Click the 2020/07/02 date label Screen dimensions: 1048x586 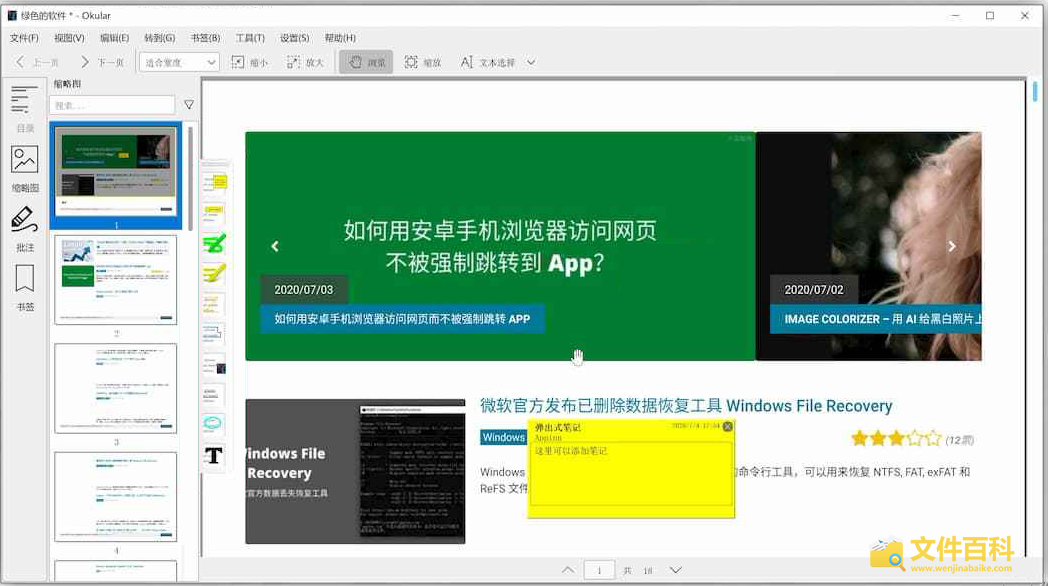(x=813, y=290)
